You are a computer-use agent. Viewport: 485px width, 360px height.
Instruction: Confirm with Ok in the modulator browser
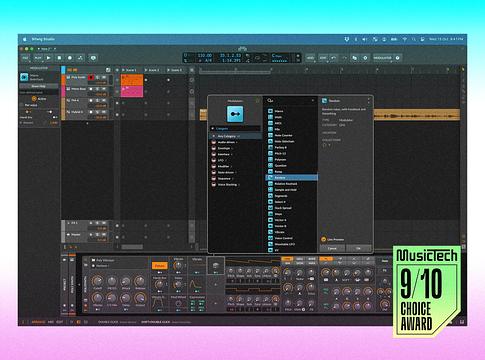[x=358, y=248]
